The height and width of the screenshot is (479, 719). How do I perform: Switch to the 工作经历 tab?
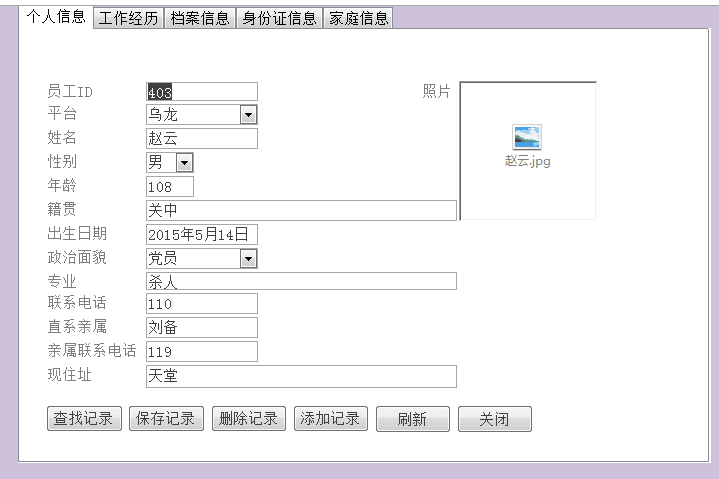click(x=128, y=18)
